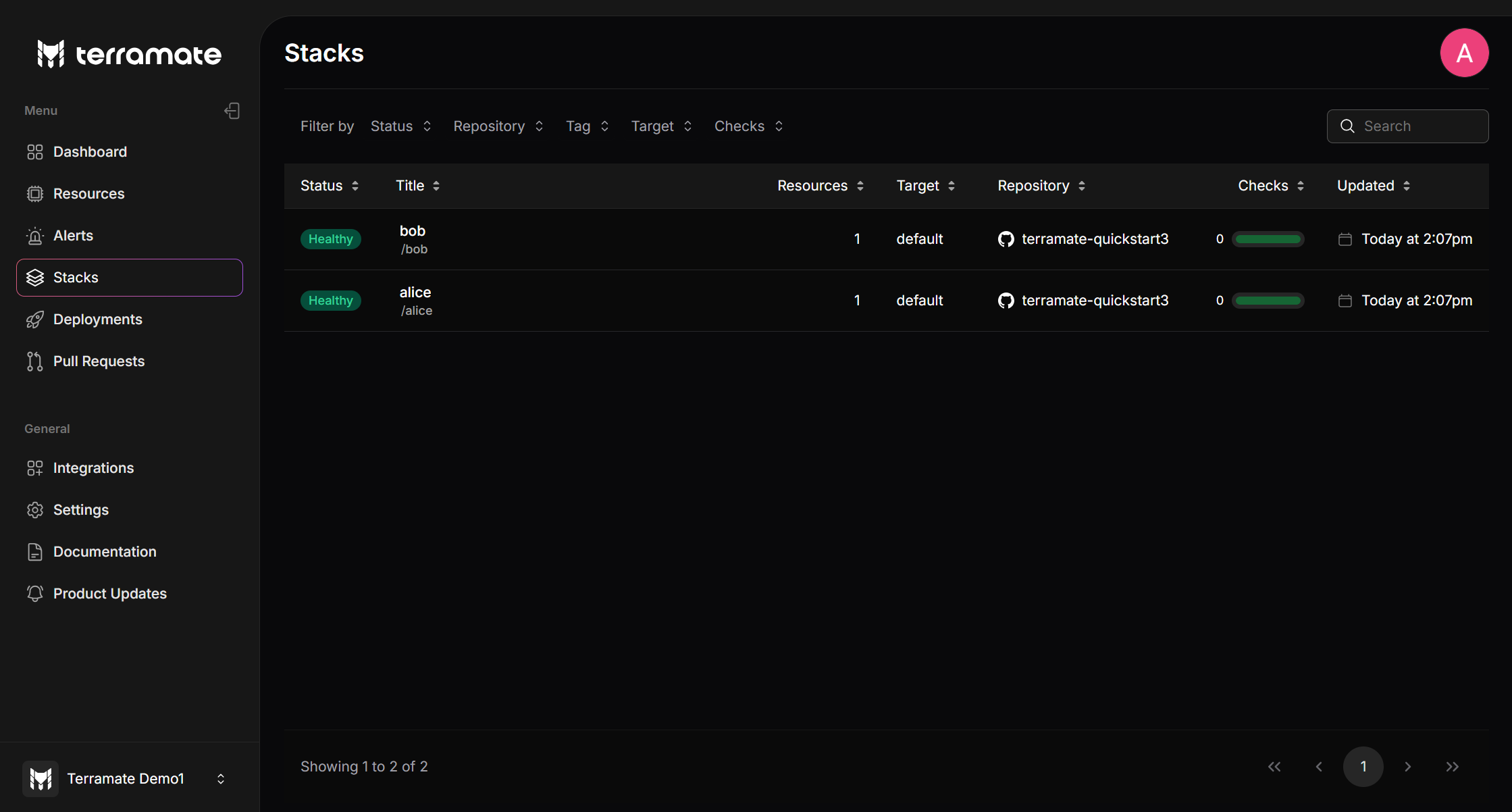Go to next page arrow
This screenshot has width=1512, height=812.
coord(1408,767)
